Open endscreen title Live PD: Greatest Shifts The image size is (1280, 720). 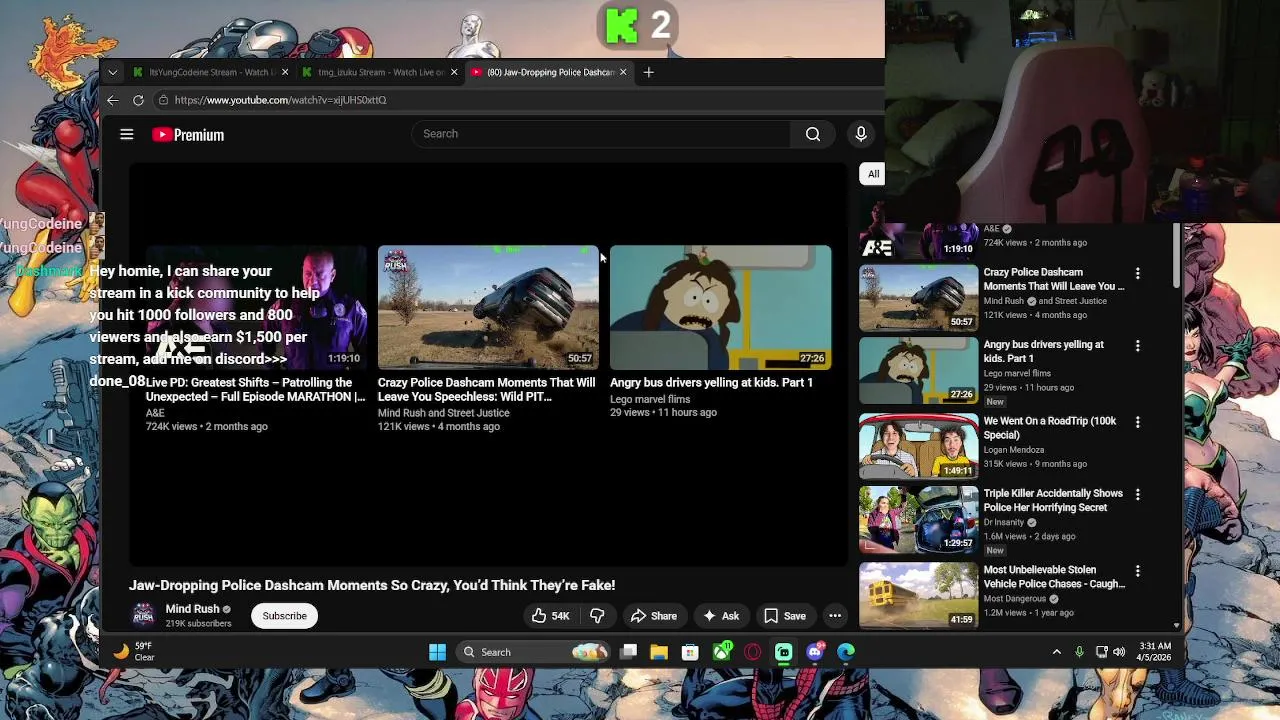click(x=255, y=389)
